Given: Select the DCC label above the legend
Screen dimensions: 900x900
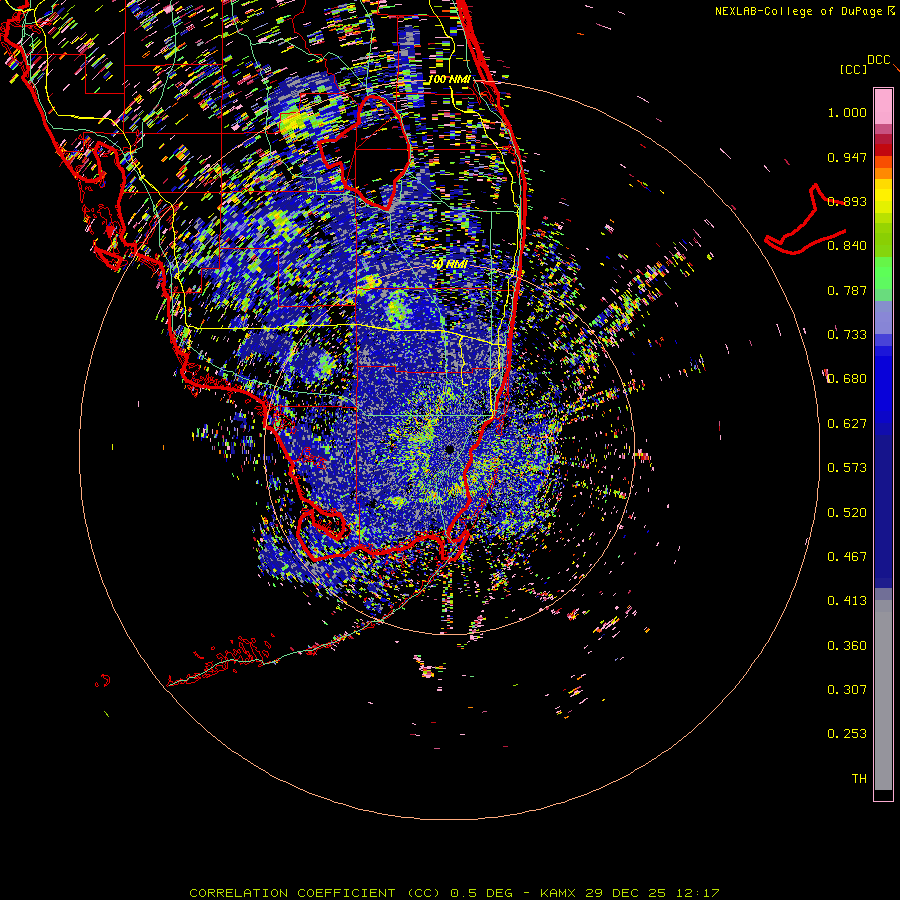Looking at the screenshot, I should (878, 60).
